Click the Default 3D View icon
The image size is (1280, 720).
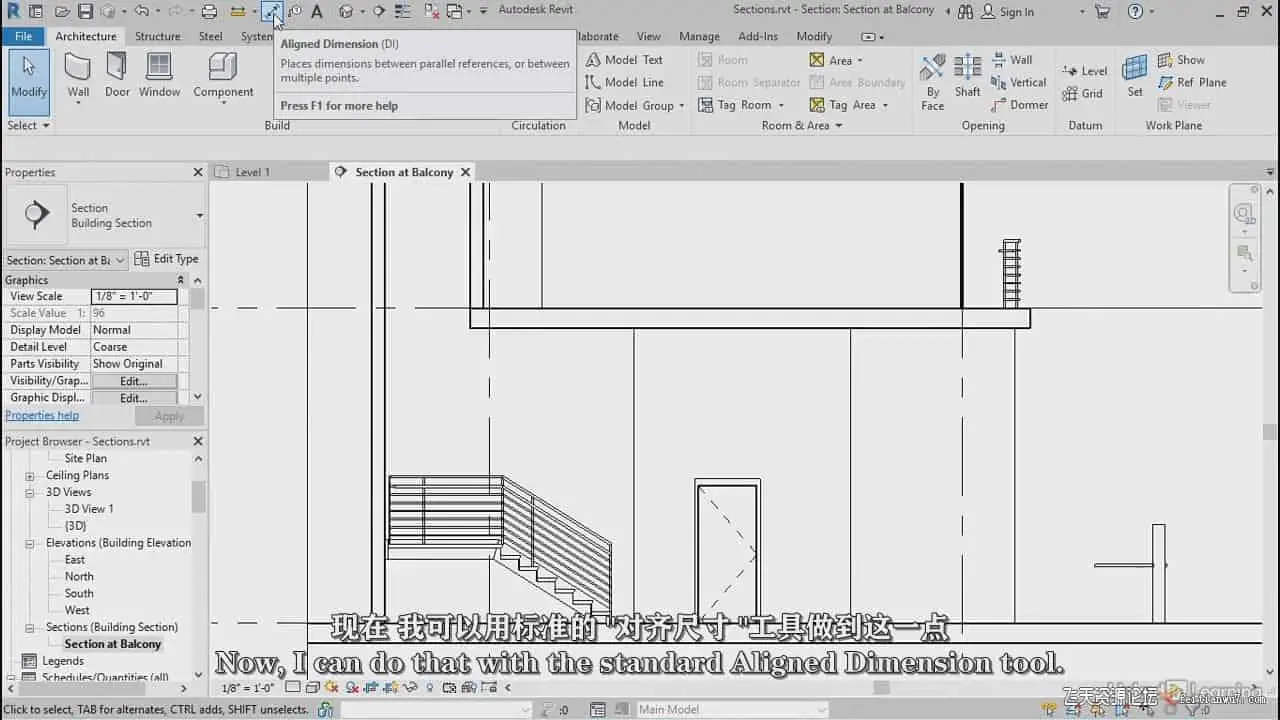coord(346,12)
